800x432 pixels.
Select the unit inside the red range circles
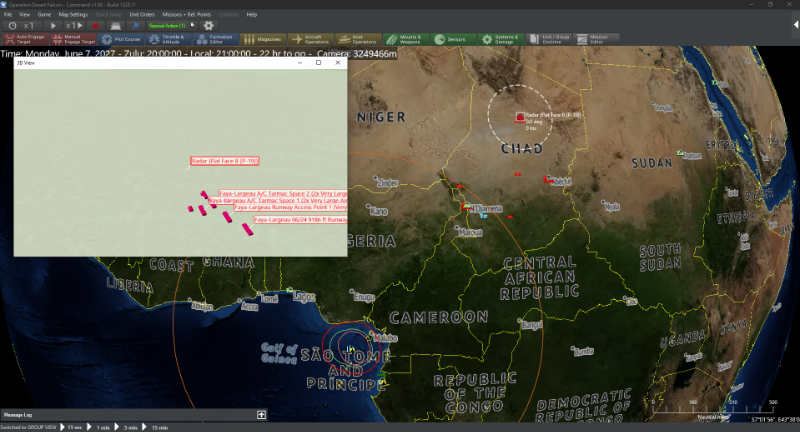[351, 349]
